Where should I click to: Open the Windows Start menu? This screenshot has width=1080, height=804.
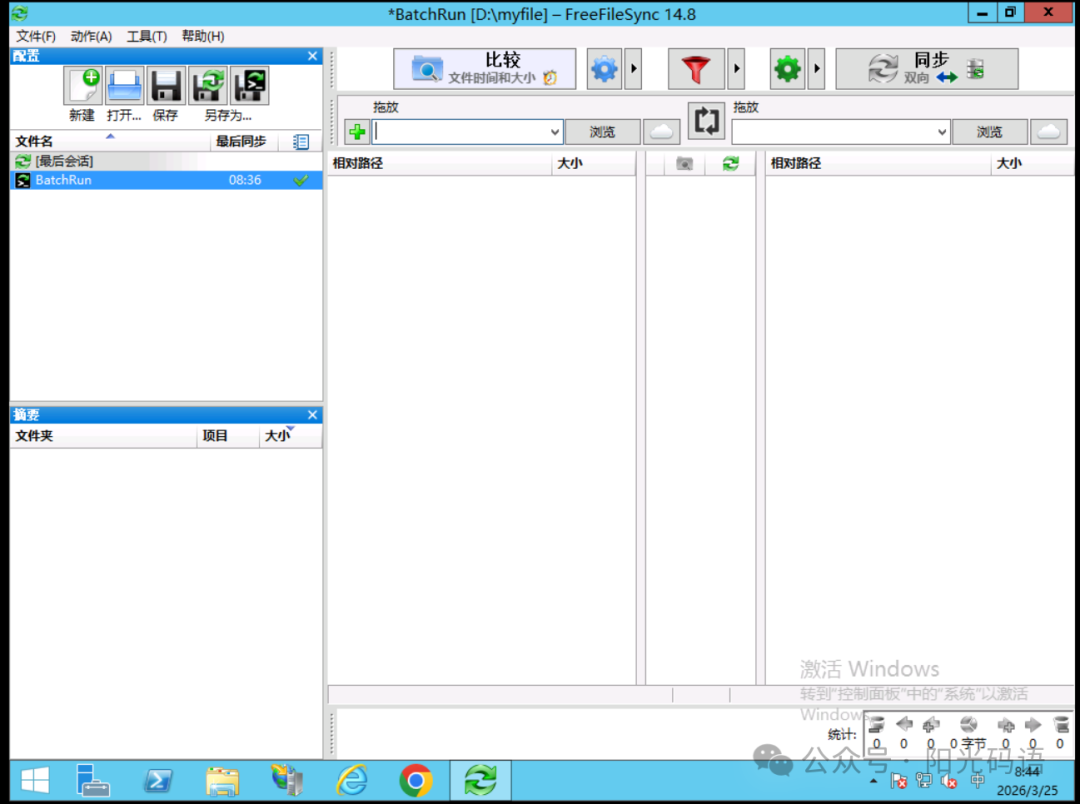(x=35, y=781)
